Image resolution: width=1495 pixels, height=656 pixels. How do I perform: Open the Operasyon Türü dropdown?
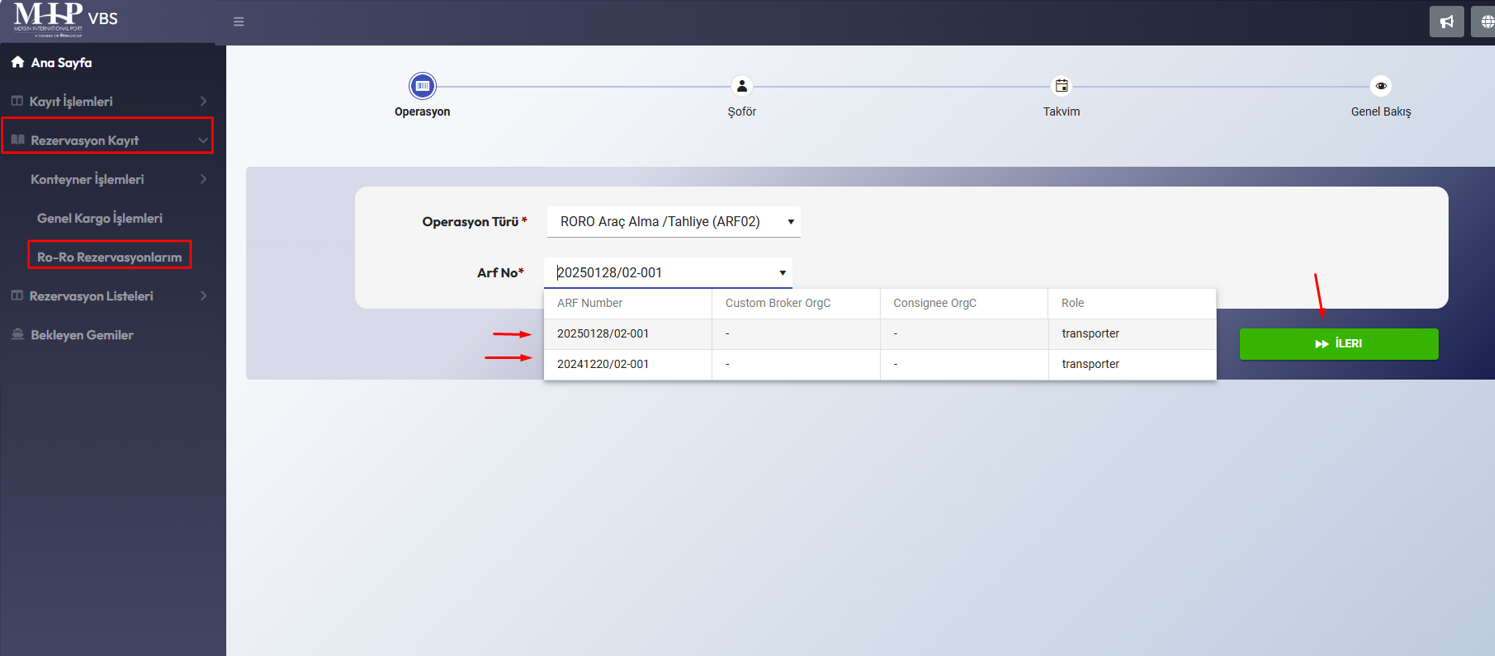pyautogui.click(x=673, y=222)
